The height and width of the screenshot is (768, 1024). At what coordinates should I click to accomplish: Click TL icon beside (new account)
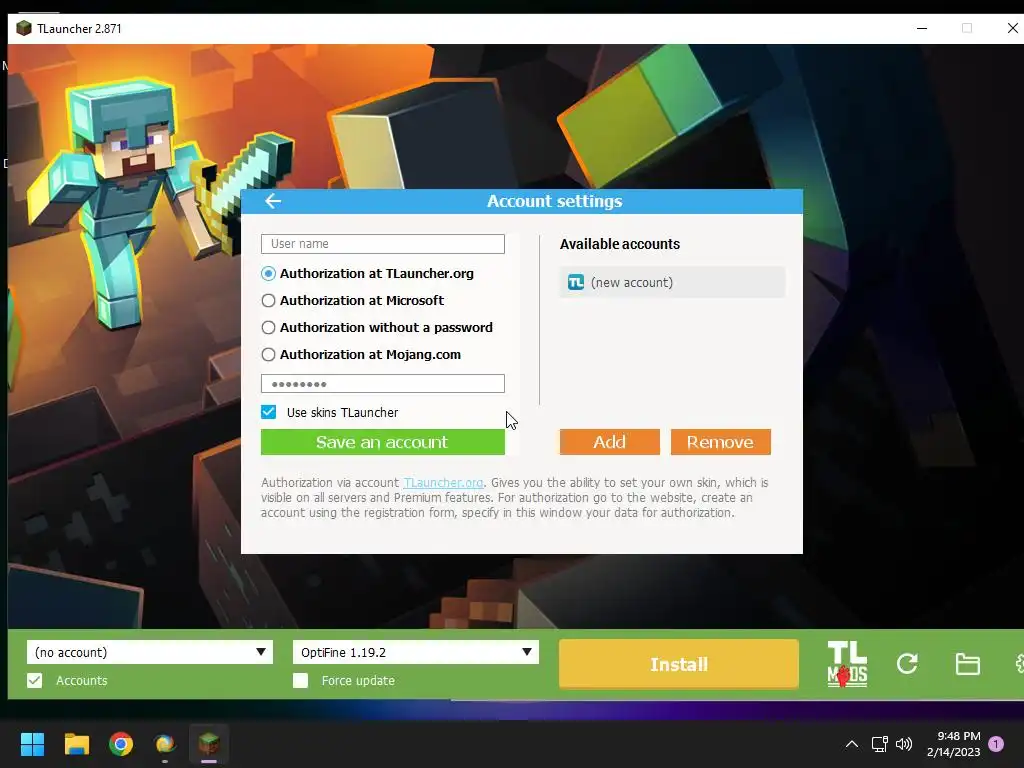575,282
